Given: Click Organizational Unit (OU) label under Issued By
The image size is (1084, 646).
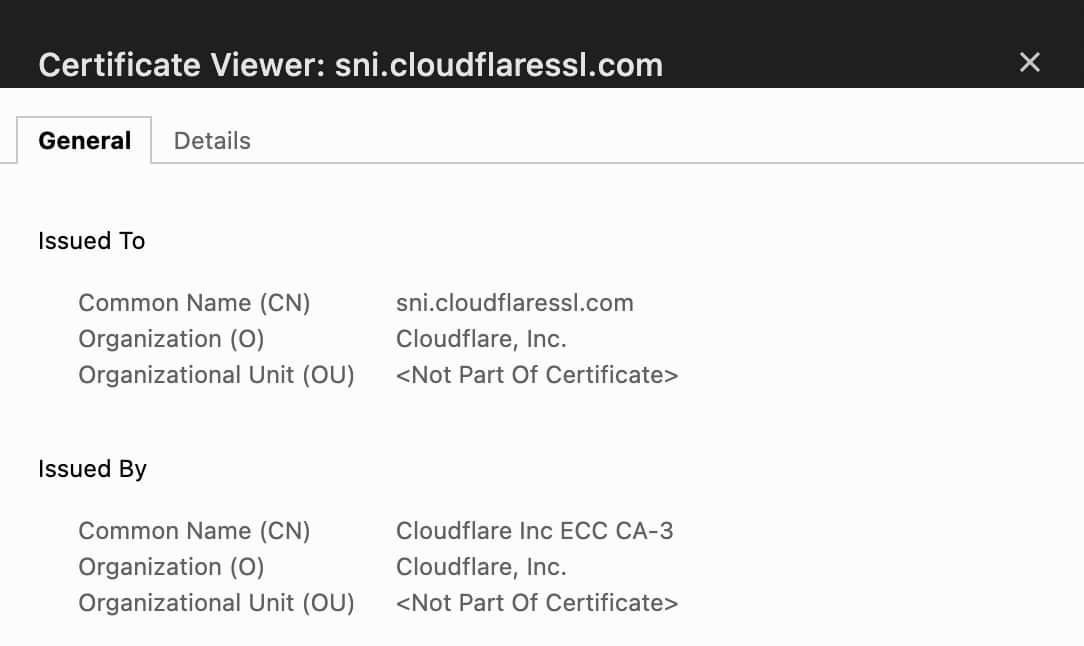Looking at the screenshot, I should [216, 603].
